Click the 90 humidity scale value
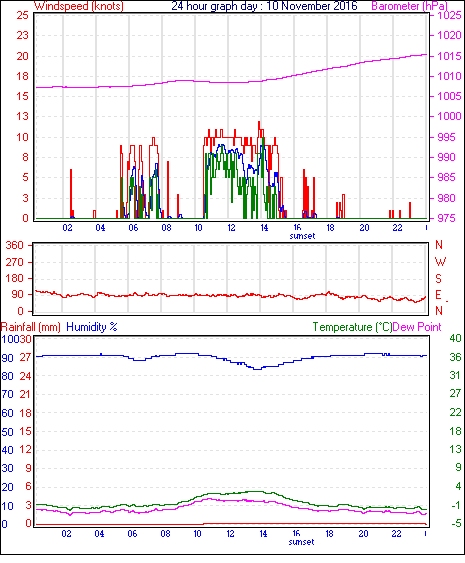 click(8, 358)
